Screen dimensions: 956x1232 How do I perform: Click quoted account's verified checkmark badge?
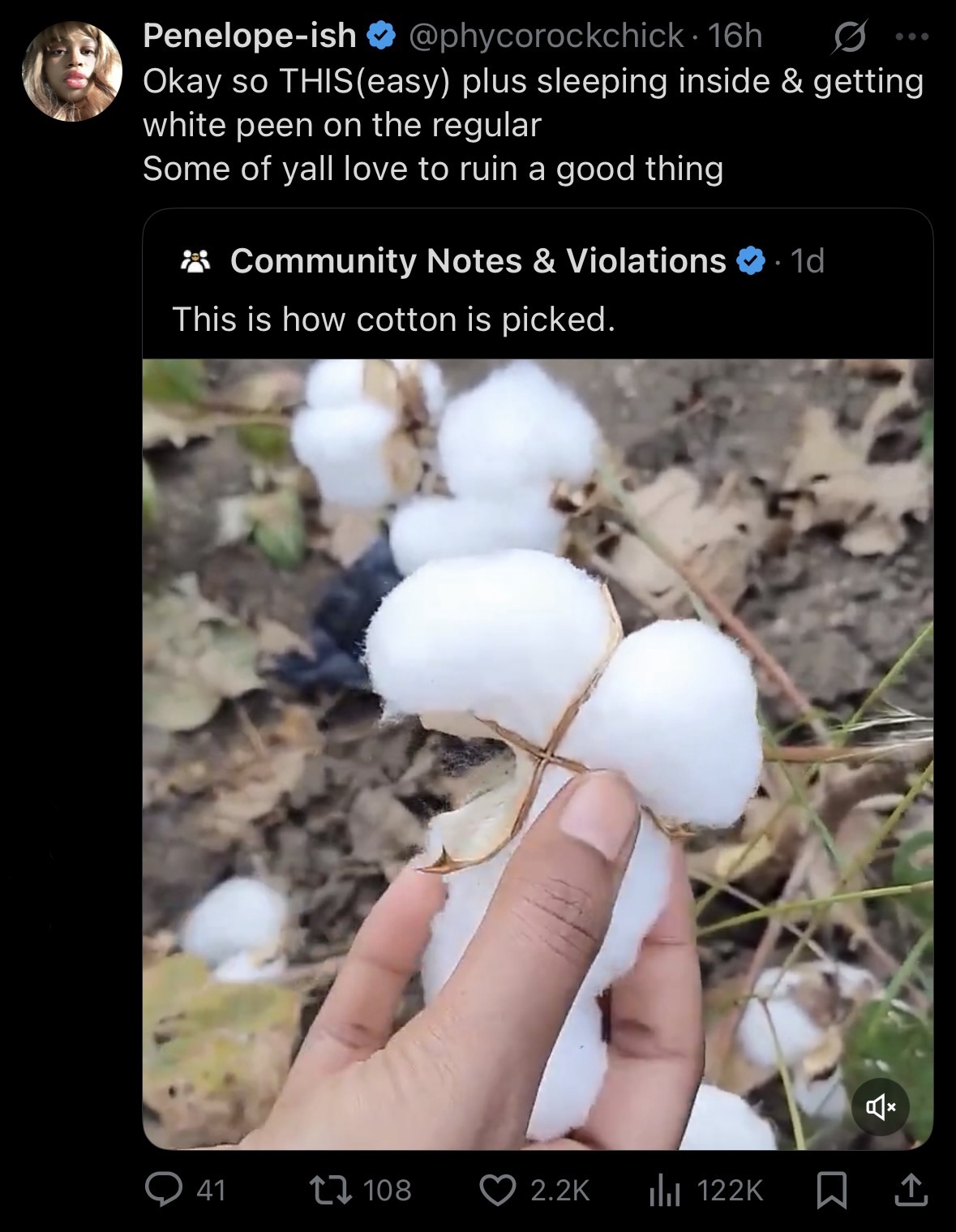[x=750, y=261]
